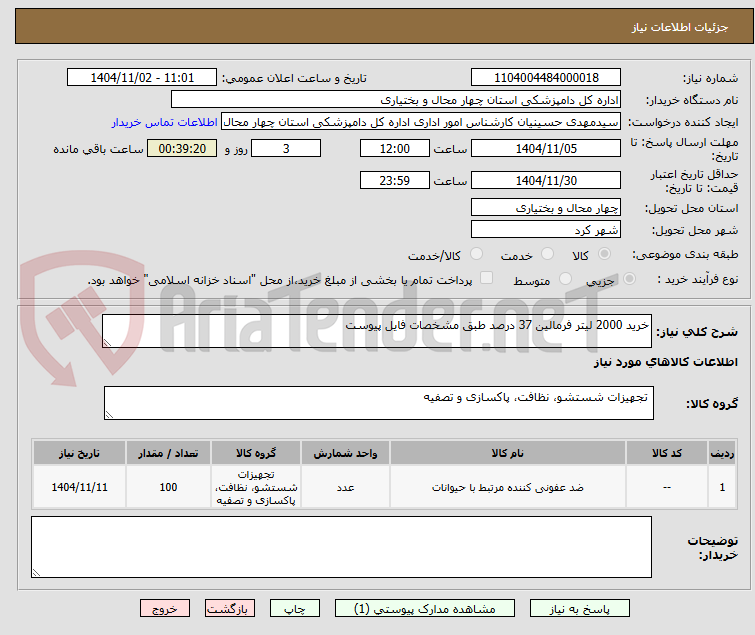Viewport: 755px width, 635px height.
Task: Click the ردیف column header
Action: point(722,453)
